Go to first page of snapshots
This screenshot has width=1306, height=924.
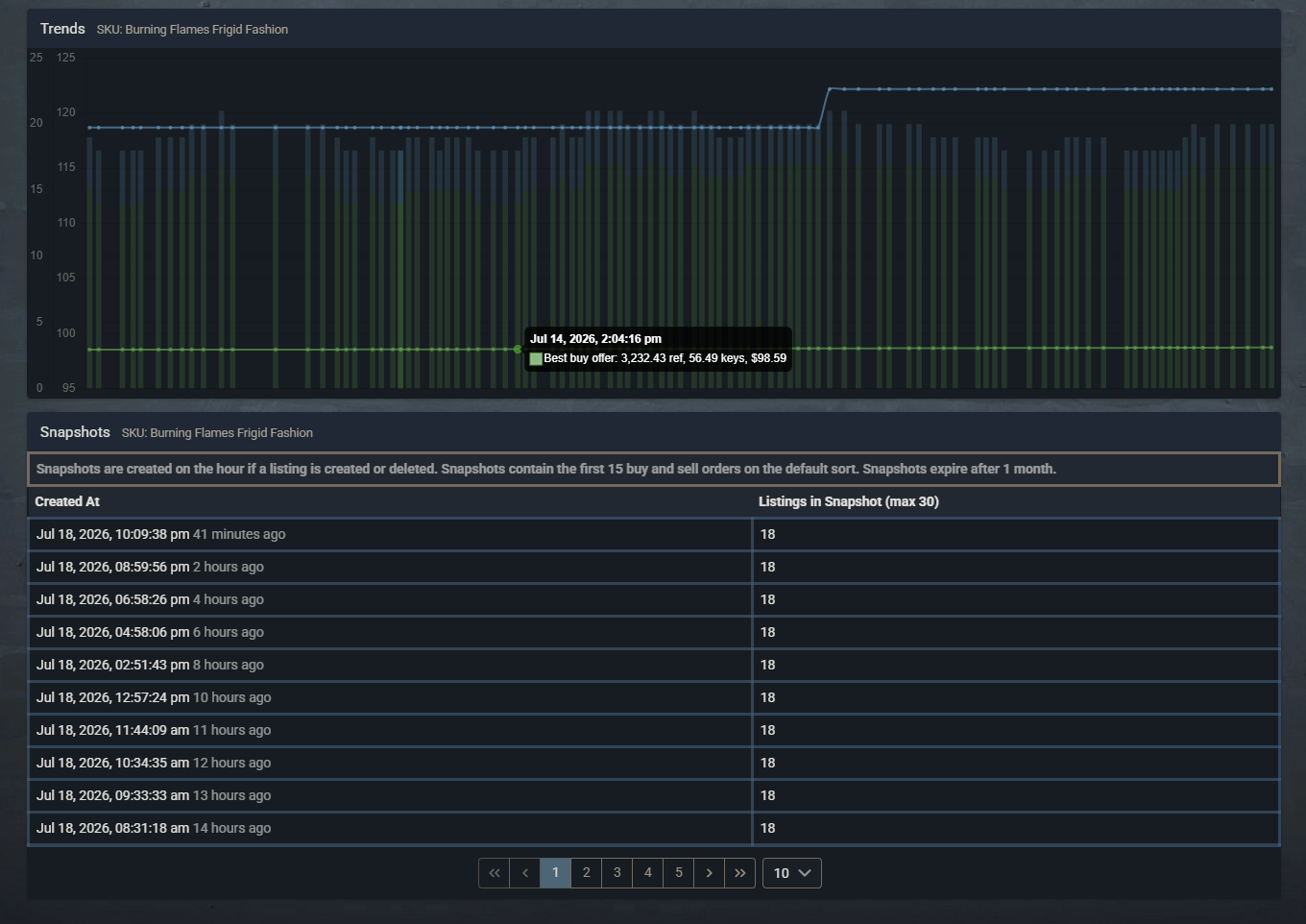click(494, 873)
